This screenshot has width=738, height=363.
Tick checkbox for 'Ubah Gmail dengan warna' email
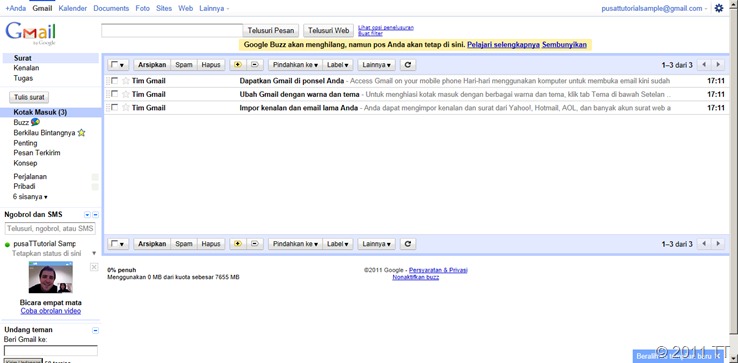pyautogui.click(x=114, y=94)
